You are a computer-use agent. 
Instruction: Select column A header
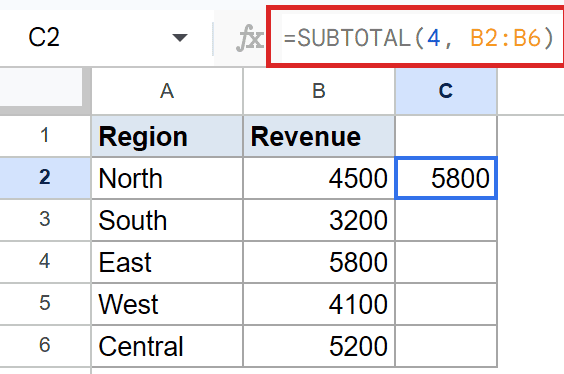click(167, 91)
